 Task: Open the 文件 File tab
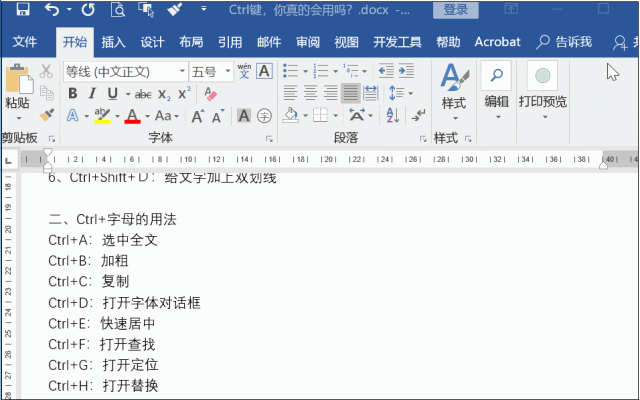(x=25, y=42)
